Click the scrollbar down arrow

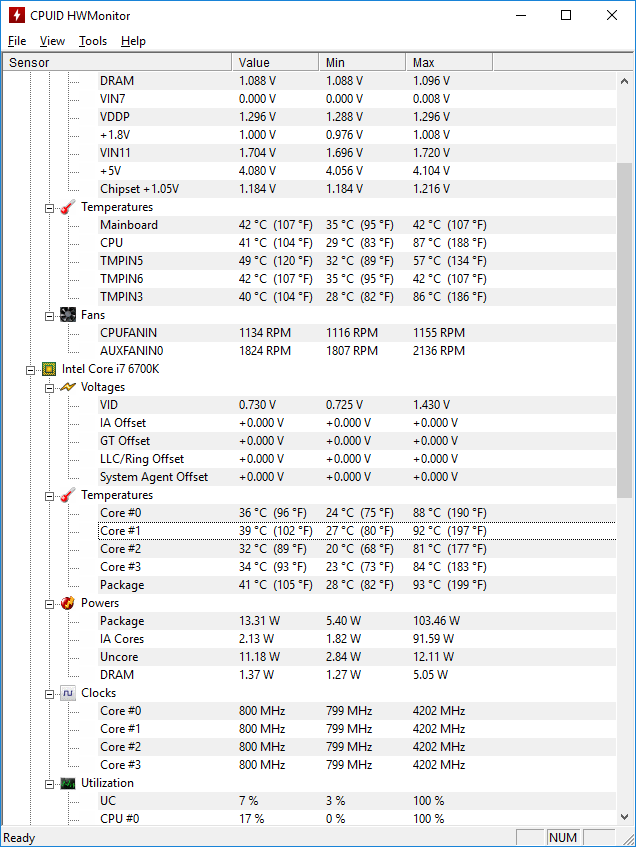[625, 817]
